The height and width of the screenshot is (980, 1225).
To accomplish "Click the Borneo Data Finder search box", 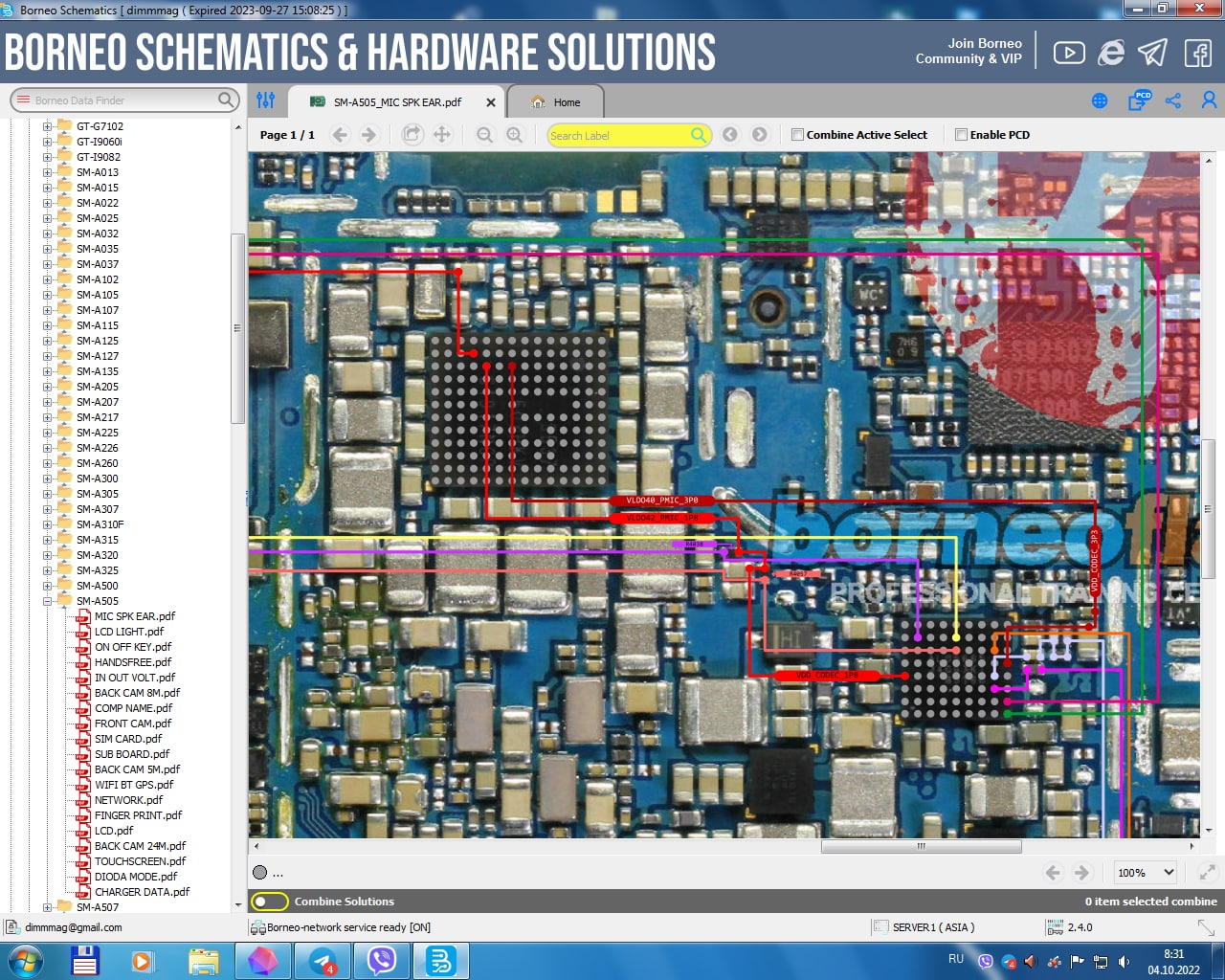I will coord(124,100).
